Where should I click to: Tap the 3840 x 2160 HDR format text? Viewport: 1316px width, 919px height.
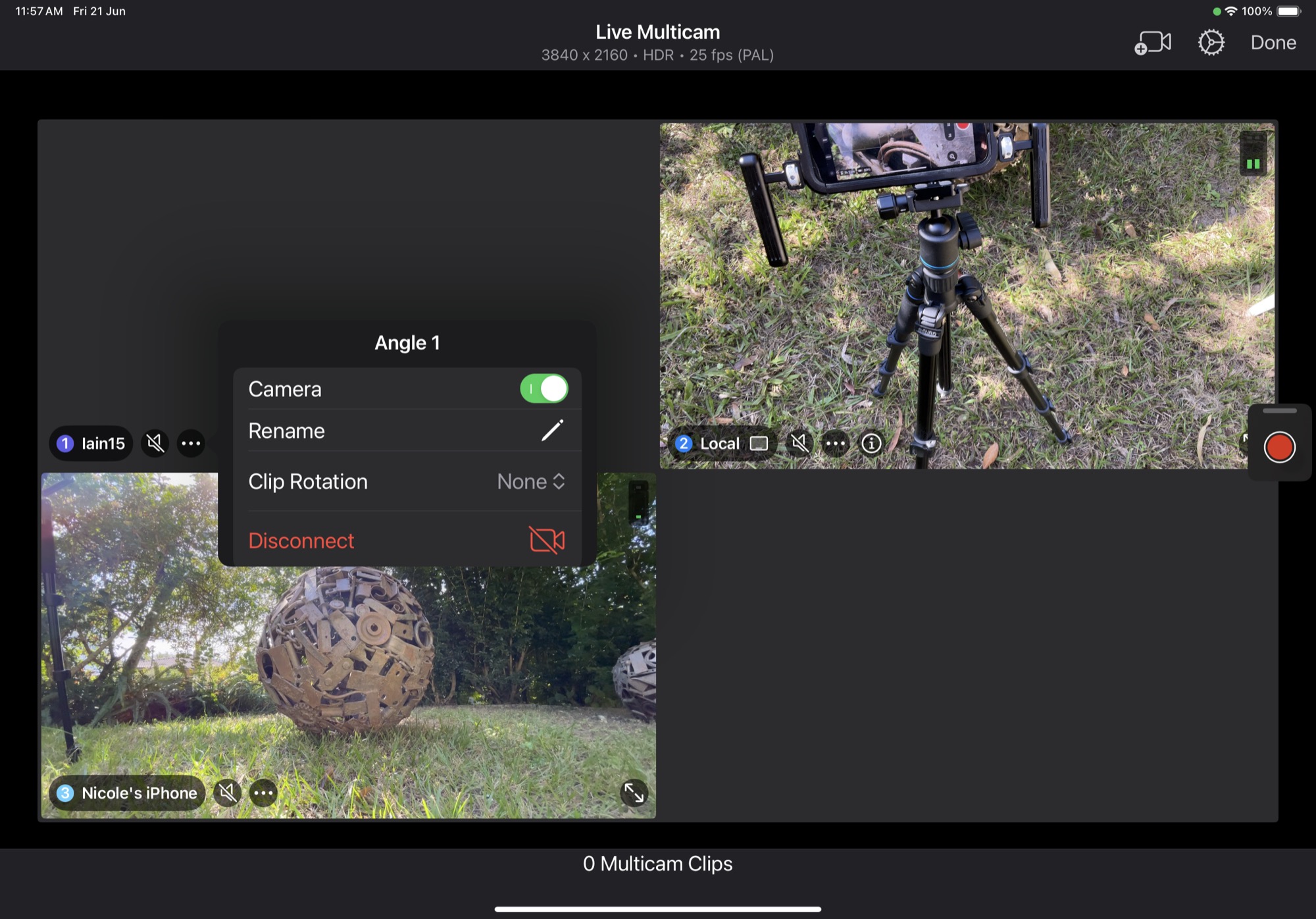tap(657, 55)
